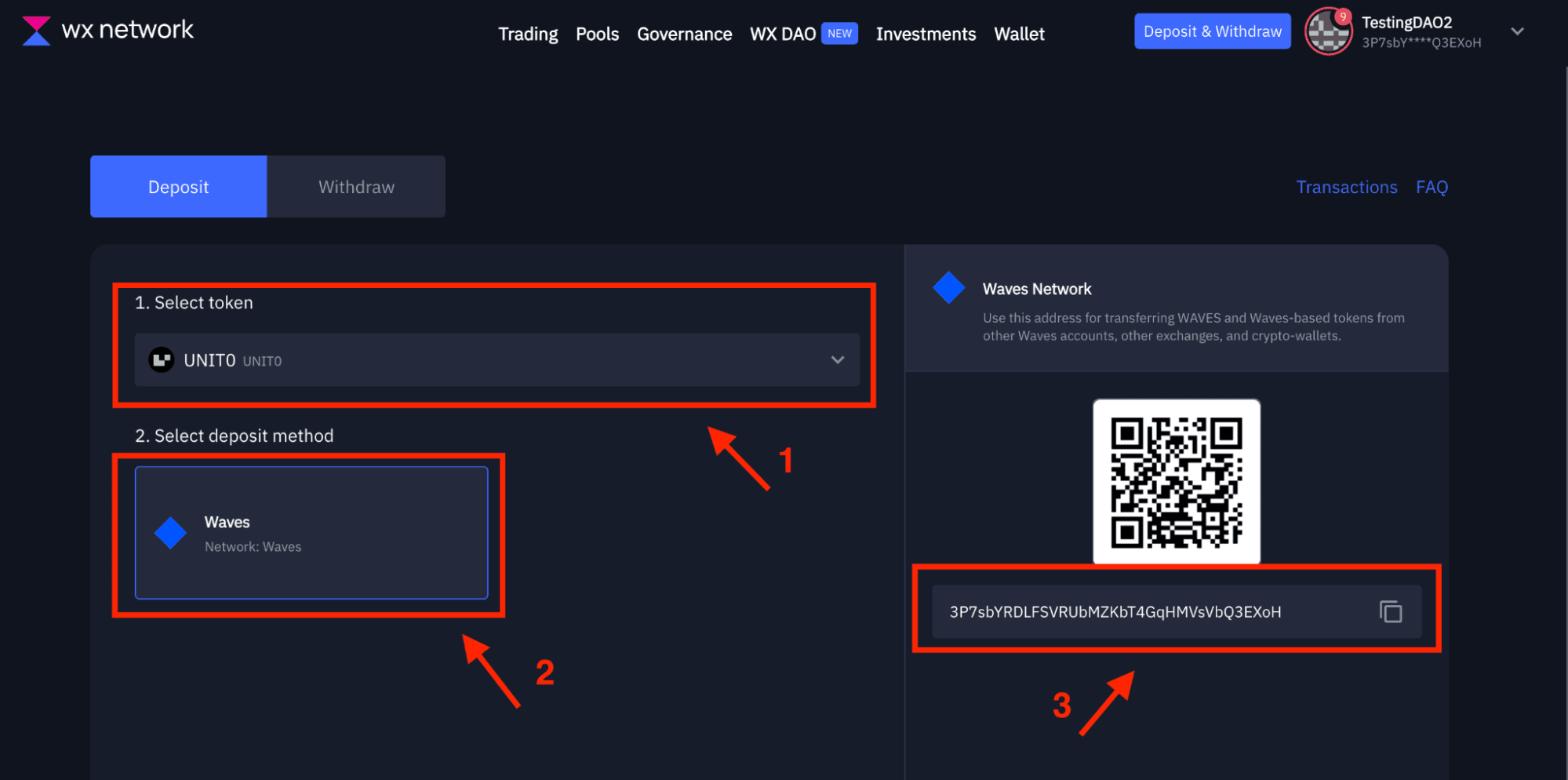This screenshot has width=1568, height=780.
Task: Expand the account dropdown chevron
Action: [1517, 31]
